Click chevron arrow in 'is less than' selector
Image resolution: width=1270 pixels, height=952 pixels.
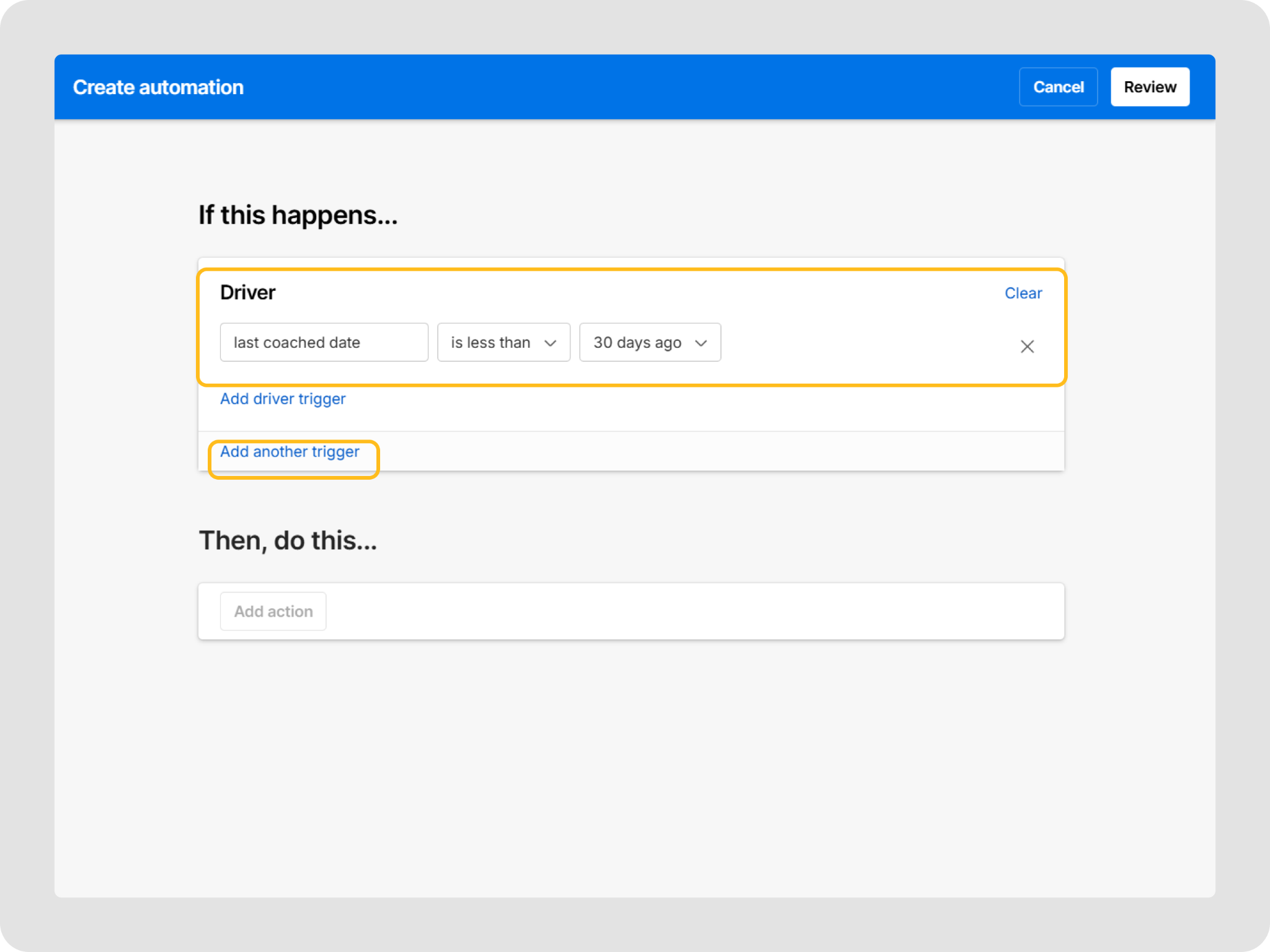[x=550, y=343]
